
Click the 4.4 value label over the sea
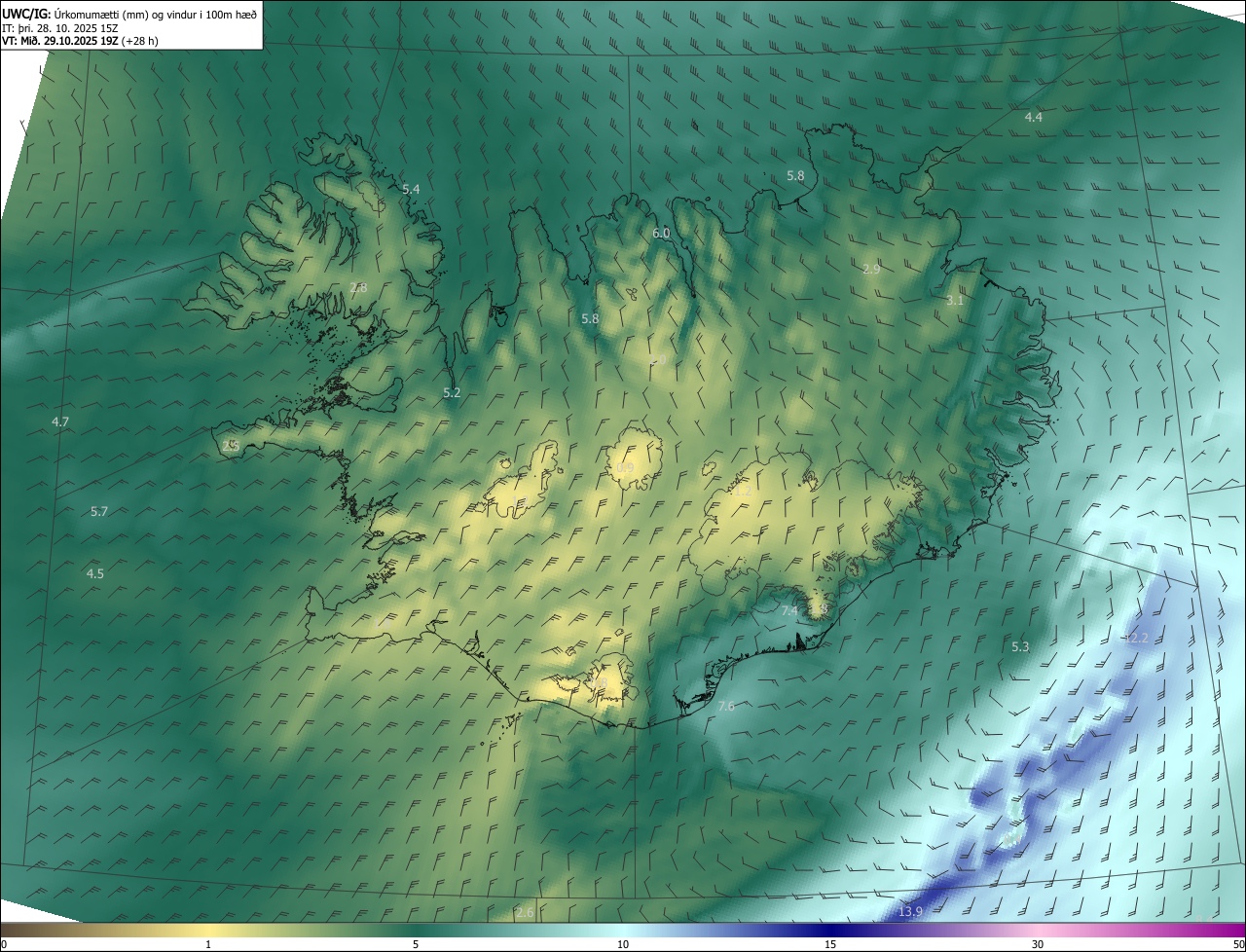pyautogui.click(x=1034, y=117)
